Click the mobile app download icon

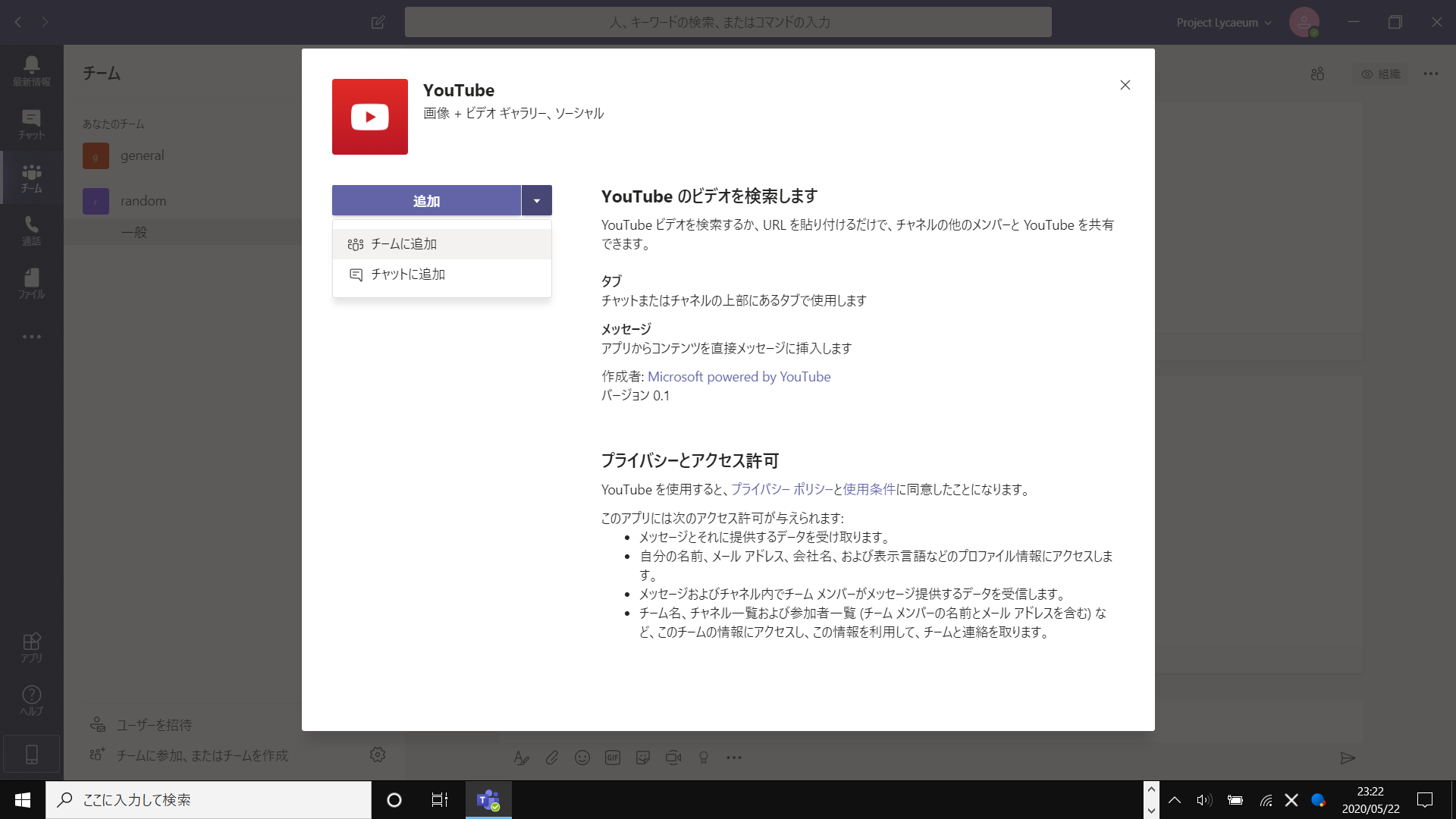31,755
